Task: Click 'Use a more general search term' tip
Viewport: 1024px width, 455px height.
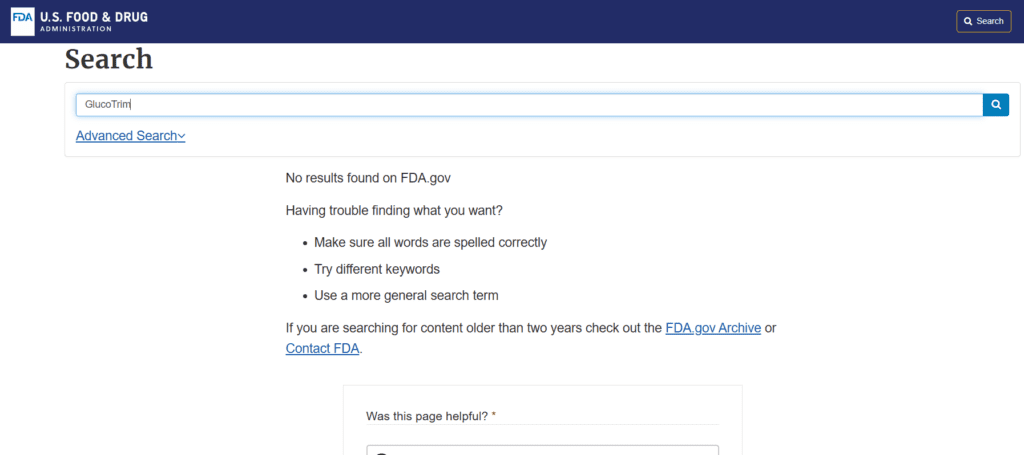Action: [406, 295]
